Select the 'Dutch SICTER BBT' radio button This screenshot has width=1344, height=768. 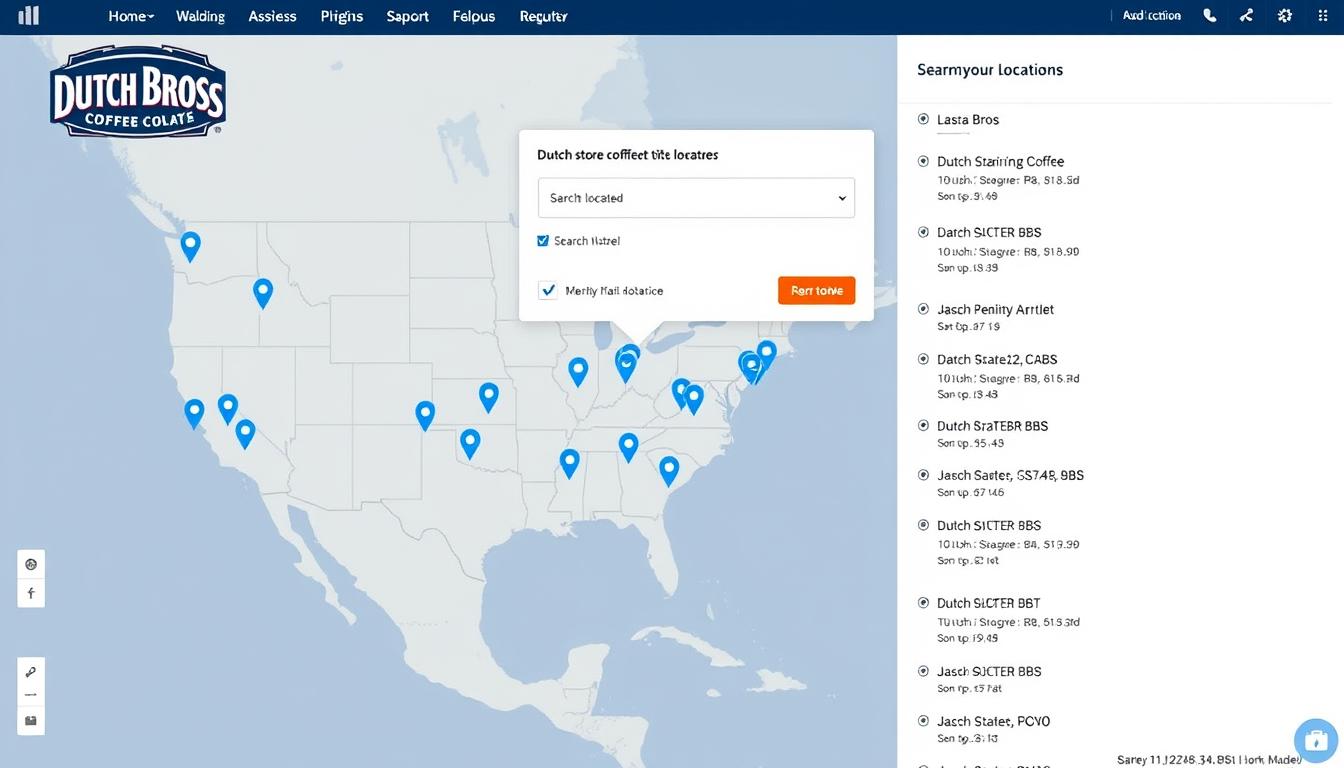click(x=923, y=603)
